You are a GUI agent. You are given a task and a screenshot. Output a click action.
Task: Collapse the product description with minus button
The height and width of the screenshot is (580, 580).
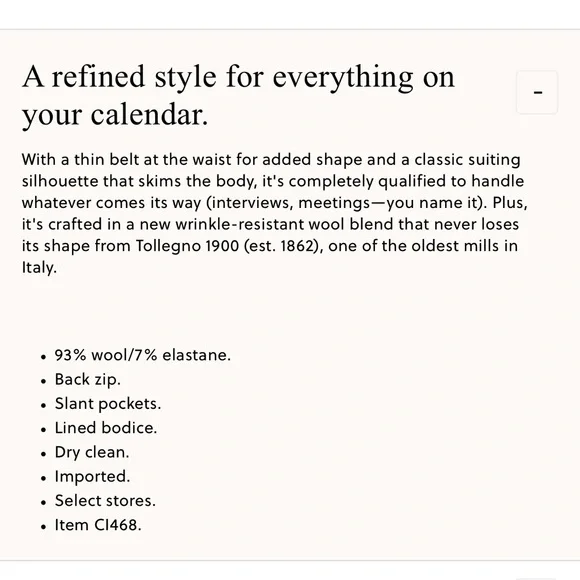tap(537, 92)
